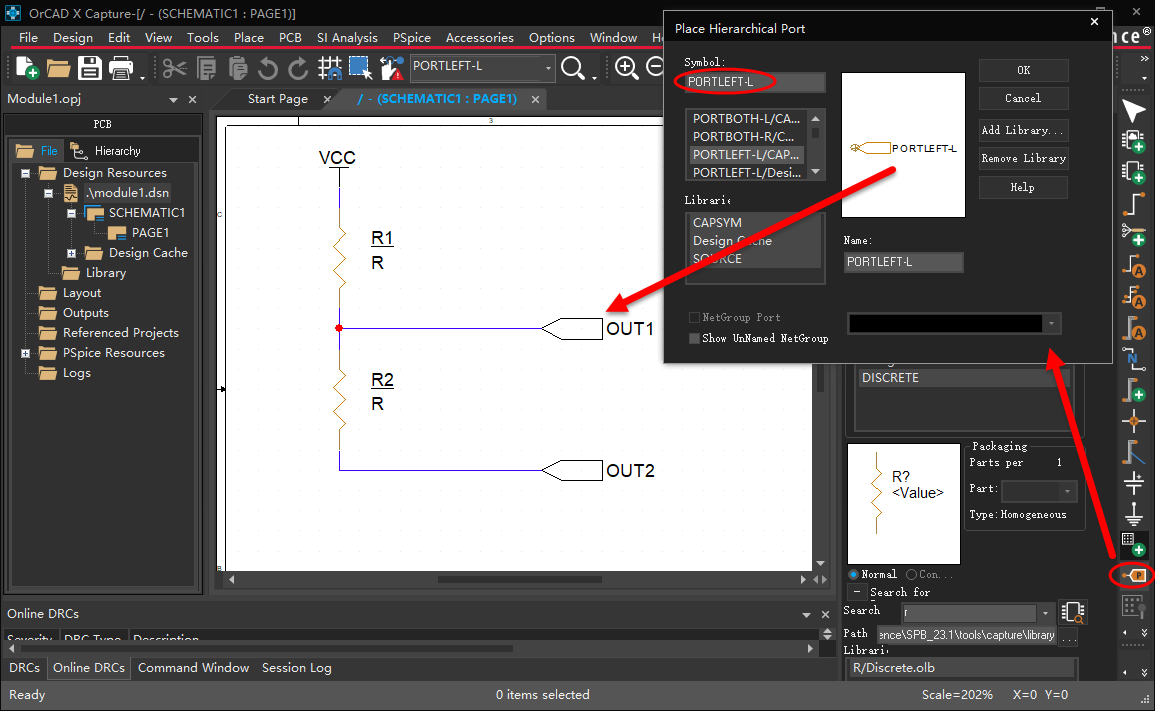Viewport: 1155px width, 711px height.
Task: Expand the Design Cache tree node
Action: [71, 253]
